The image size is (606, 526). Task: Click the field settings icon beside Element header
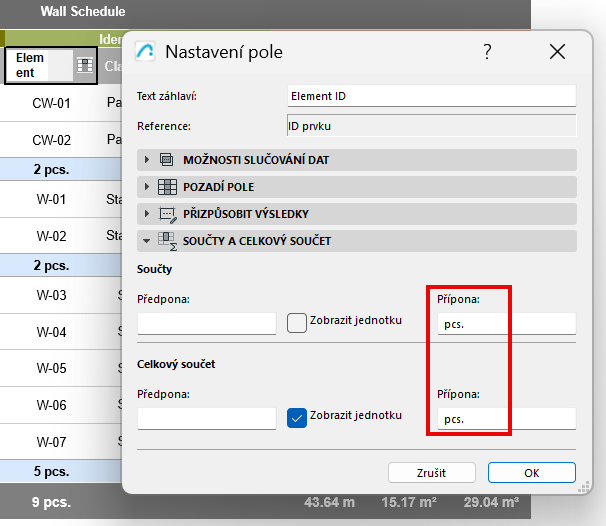pos(85,65)
